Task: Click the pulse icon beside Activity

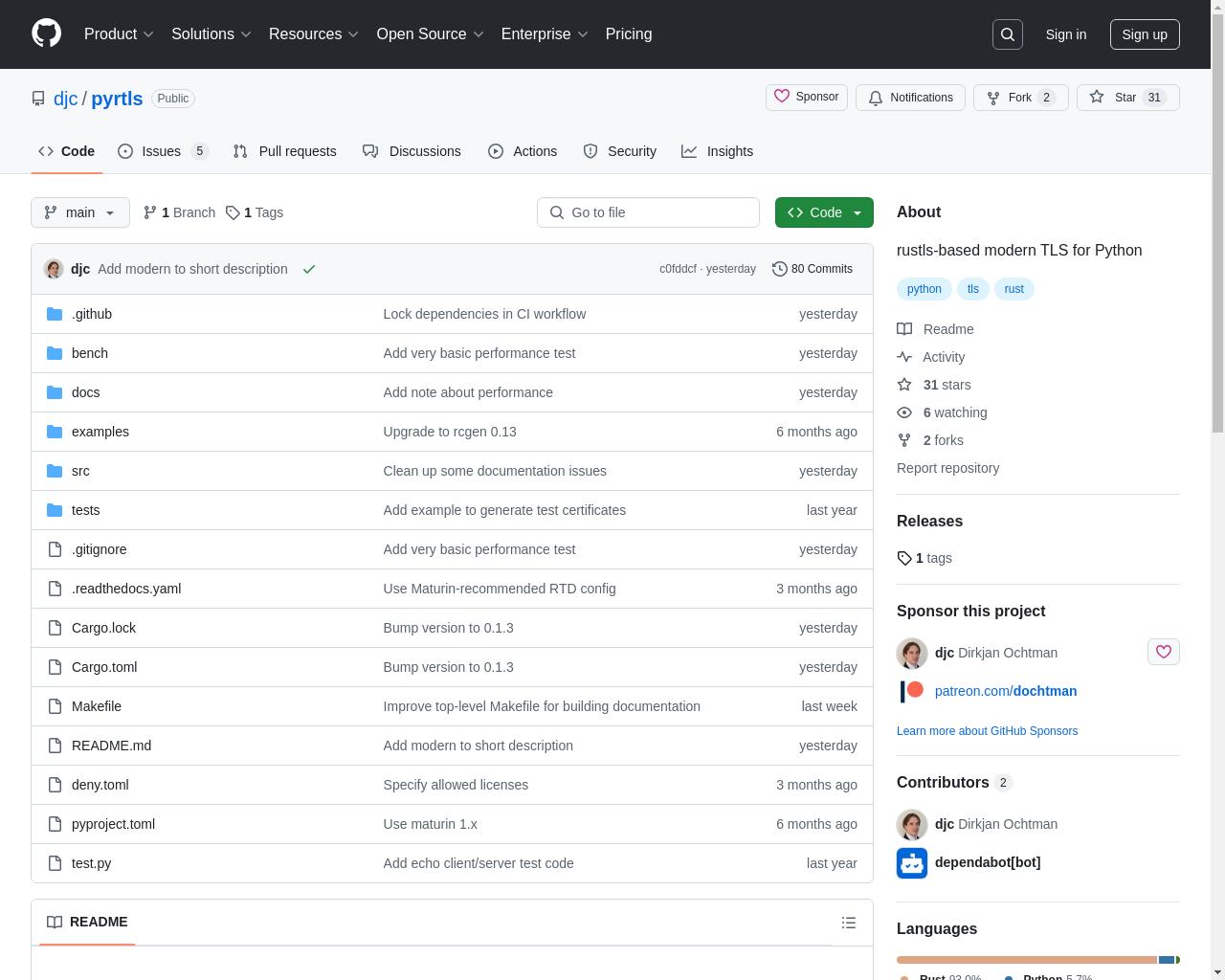Action: 904,357
